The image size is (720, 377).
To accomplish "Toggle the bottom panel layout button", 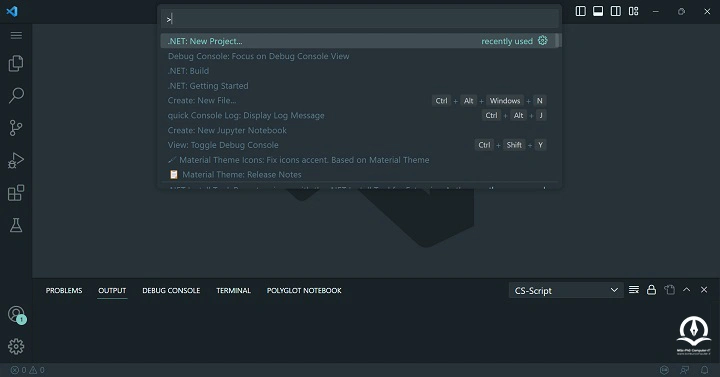I will pos(598,11).
